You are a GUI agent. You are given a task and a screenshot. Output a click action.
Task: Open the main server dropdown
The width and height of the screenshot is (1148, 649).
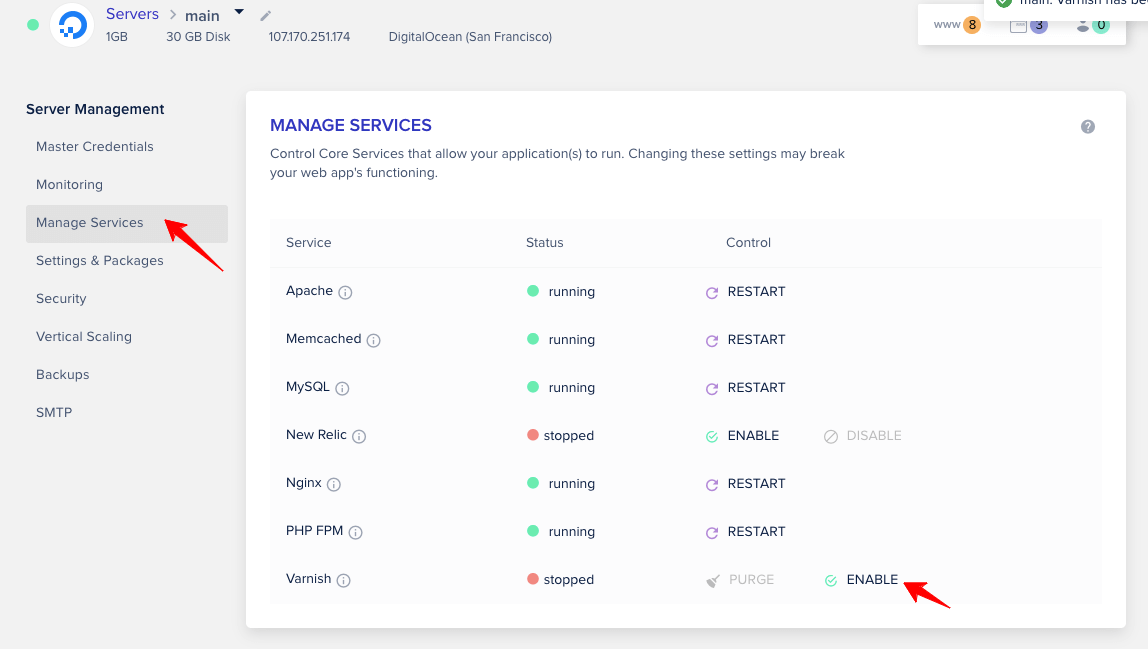[x=237, y=12]
